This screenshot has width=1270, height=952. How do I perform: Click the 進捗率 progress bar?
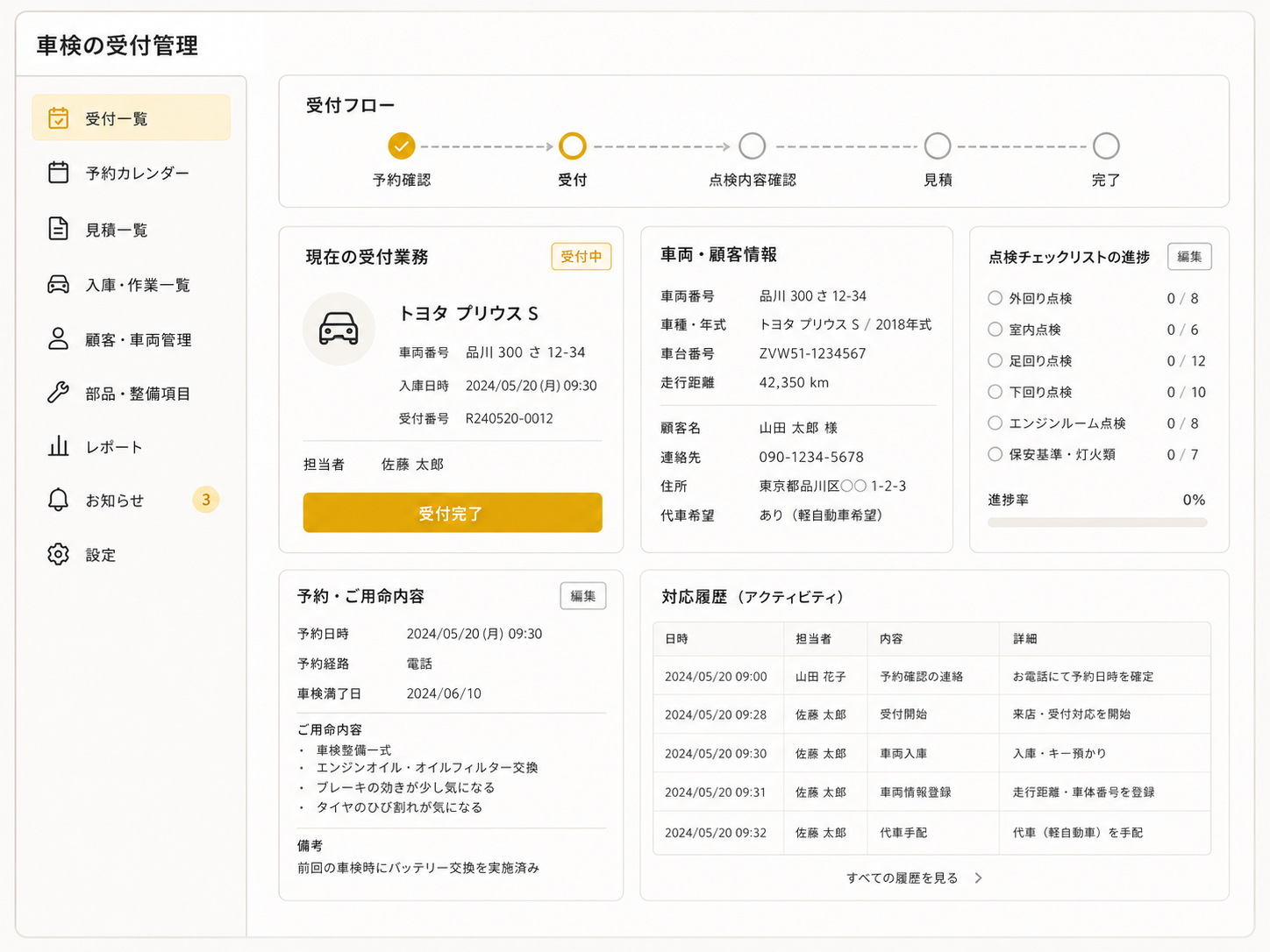click(1097, 522)
